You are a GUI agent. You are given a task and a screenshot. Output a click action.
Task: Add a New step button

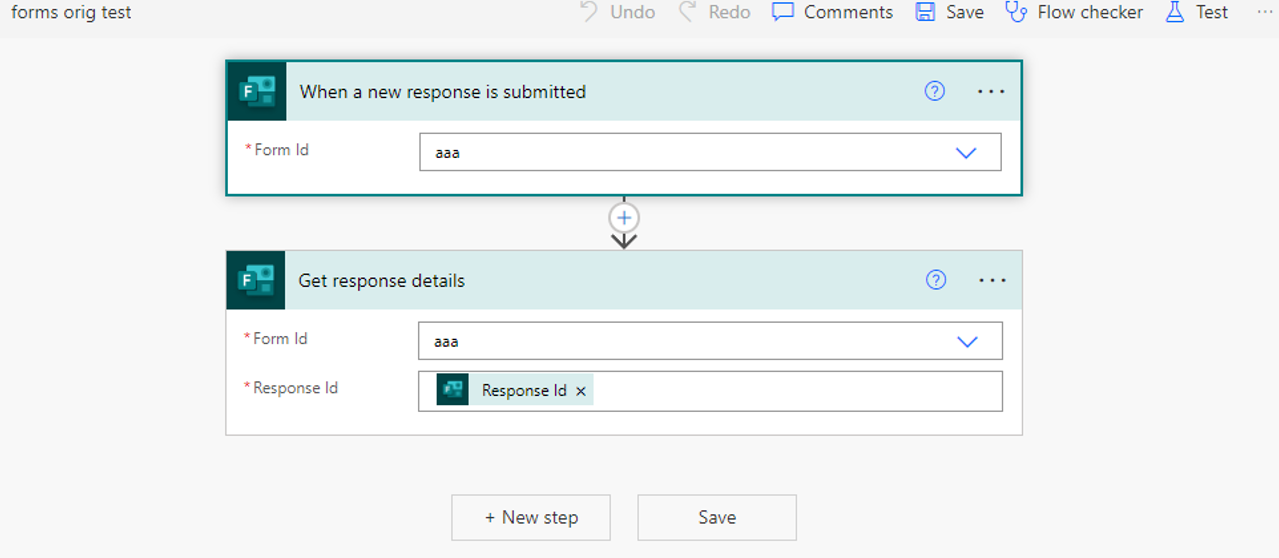point(531,517)
